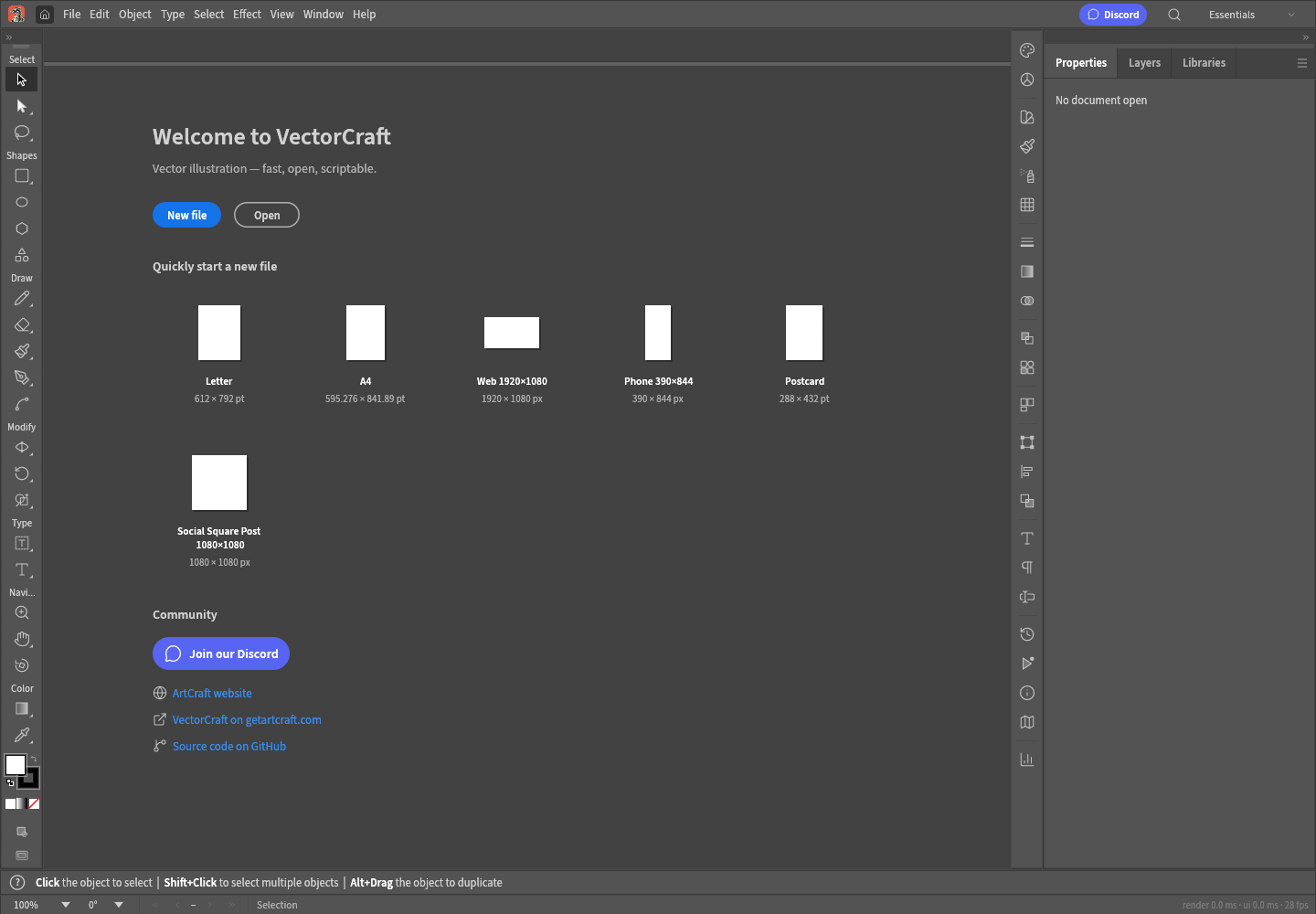Activate the Pen nib tool
The image size is (1316, 914).
(22, 377)
